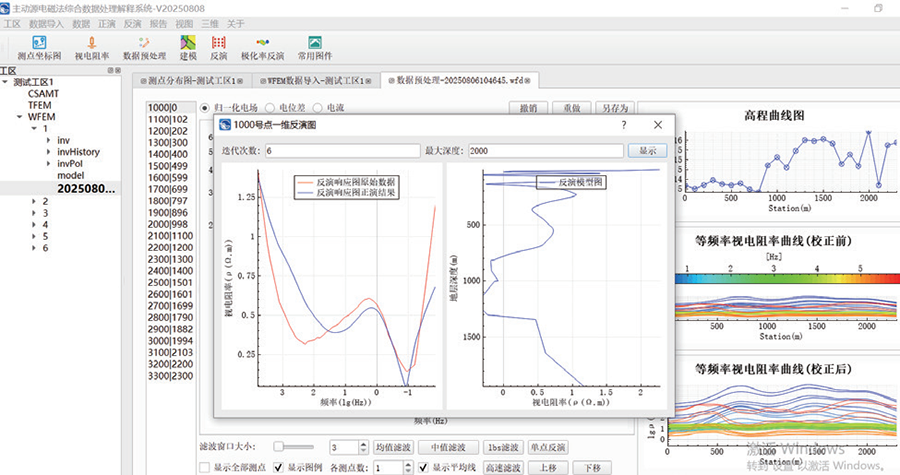The image size is (900, 475).
Task: Click the dialog help question mark
Action: click(x=623, y=125)
